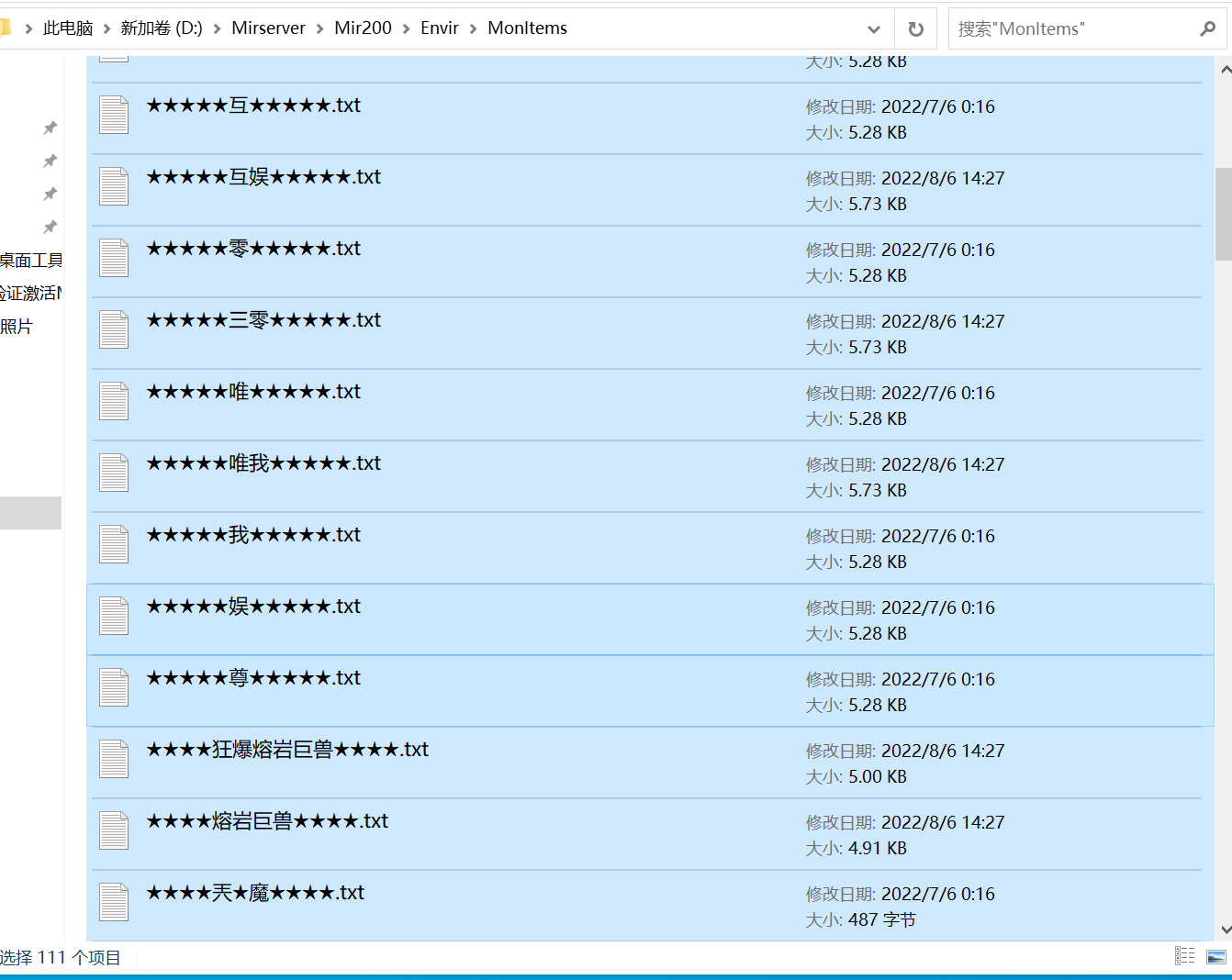1232x980 pixels.
Task: Click file icon of ★★★★★唯我★★★★★.txt
Action: [114, 473]
